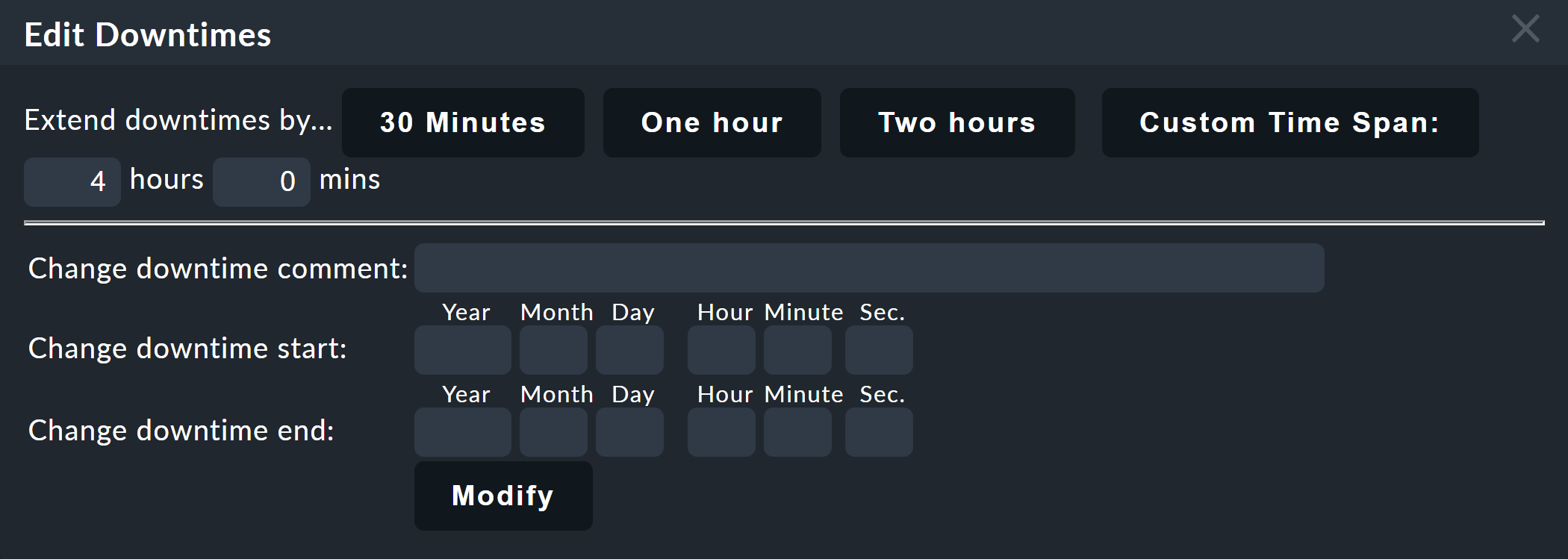Click the mins custom time field
This screenshot has height=559, width=1568.
pos(261,181)
